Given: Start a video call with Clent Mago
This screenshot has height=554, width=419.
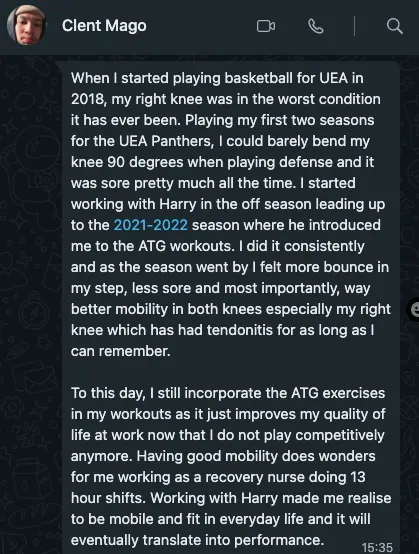Looking at the screenshot, I should point(266,26).
